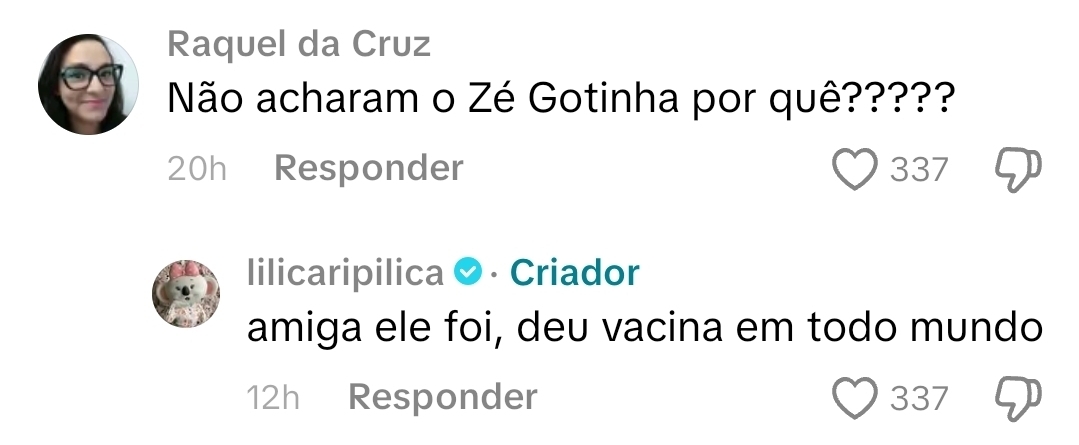
Task: Click the Criador label
Action: click(x=574, y=272)
